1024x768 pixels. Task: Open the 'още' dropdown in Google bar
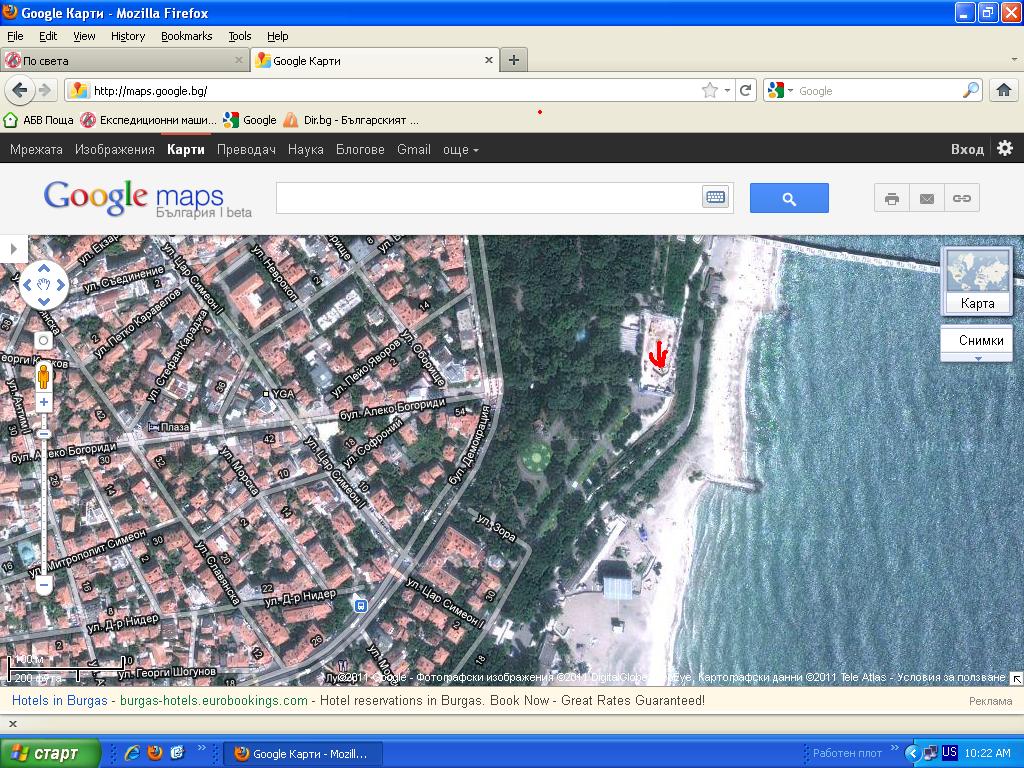pyautogui.click(x=460, y=149)
